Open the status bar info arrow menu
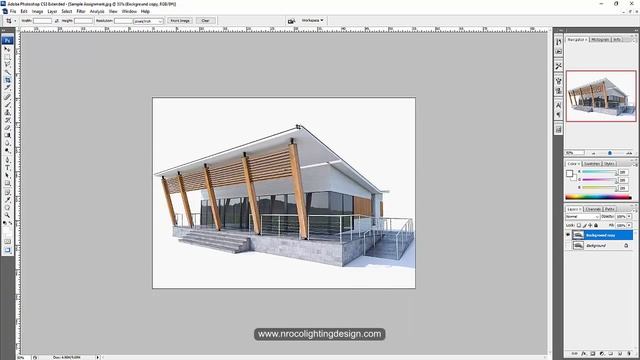The image size is (640, 360). point(98,357)
